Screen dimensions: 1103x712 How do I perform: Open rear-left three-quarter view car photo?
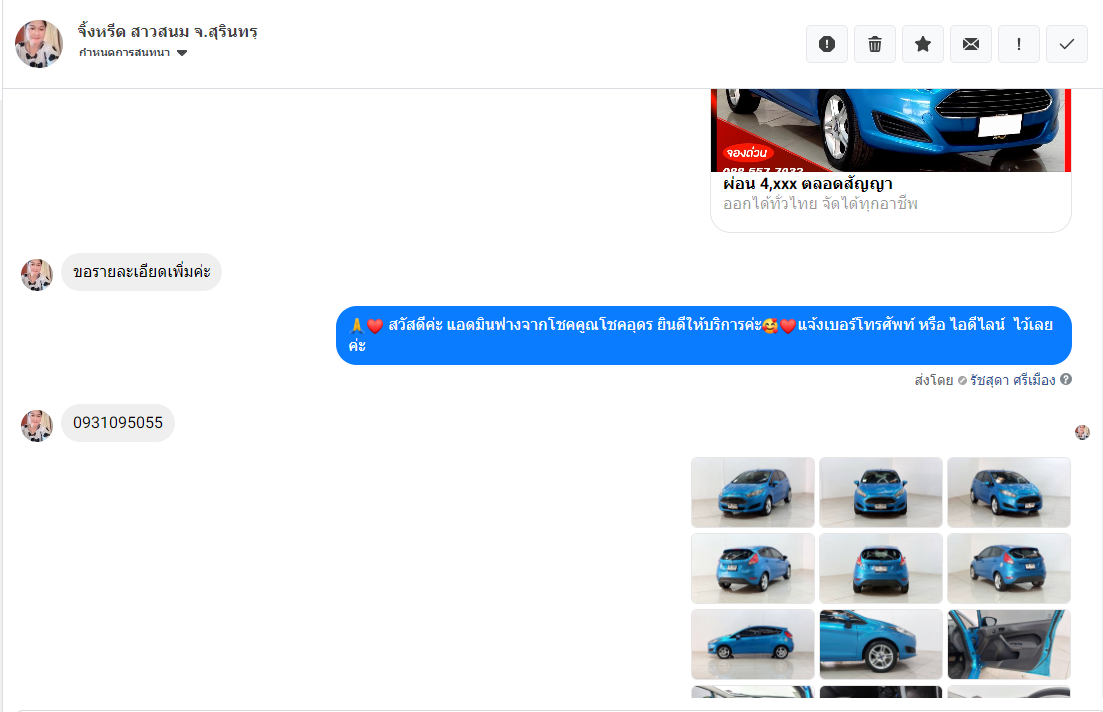(x=753, y=568)
